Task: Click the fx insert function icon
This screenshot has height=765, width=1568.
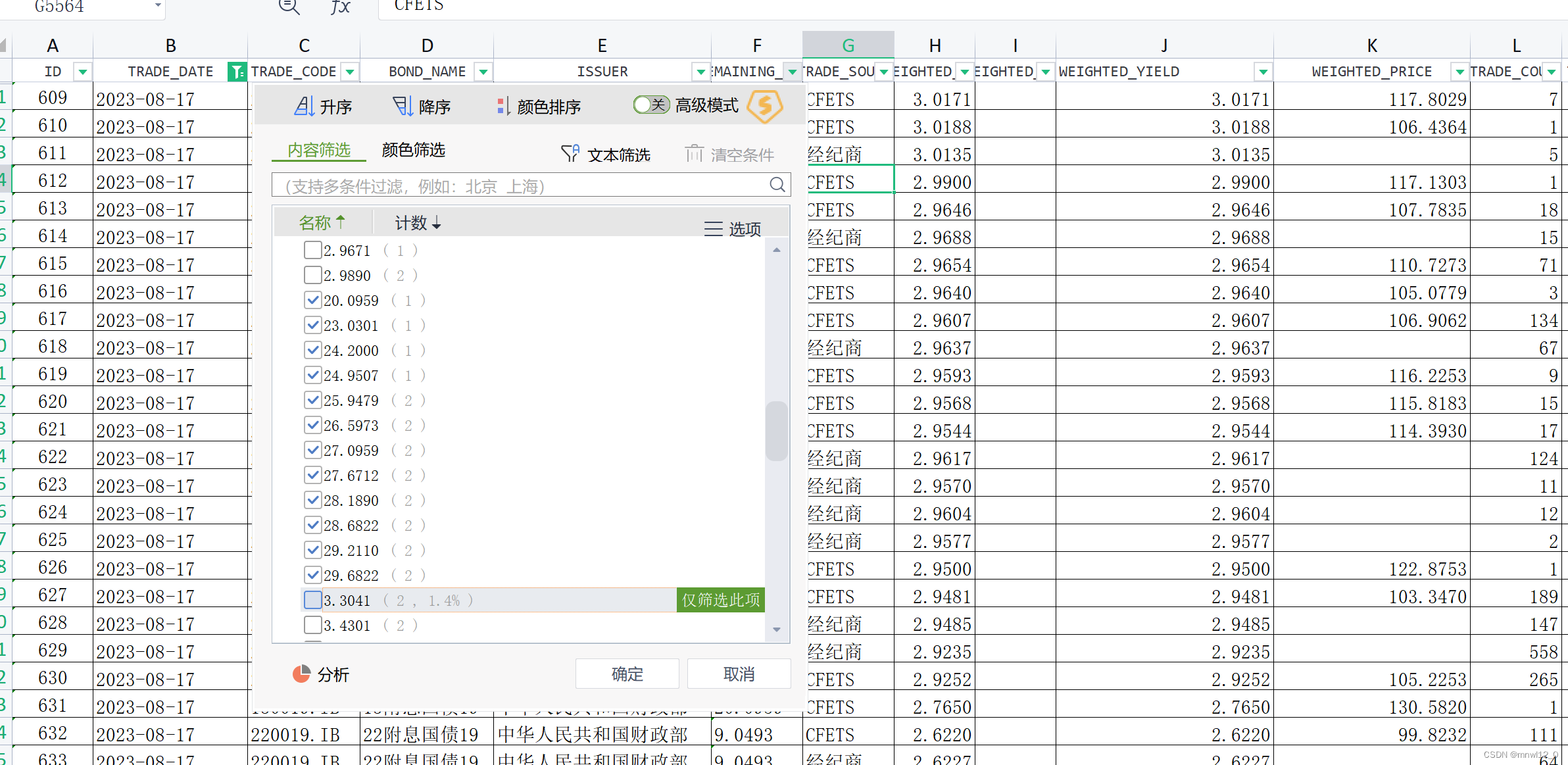Action: click(x=340, y=7)
